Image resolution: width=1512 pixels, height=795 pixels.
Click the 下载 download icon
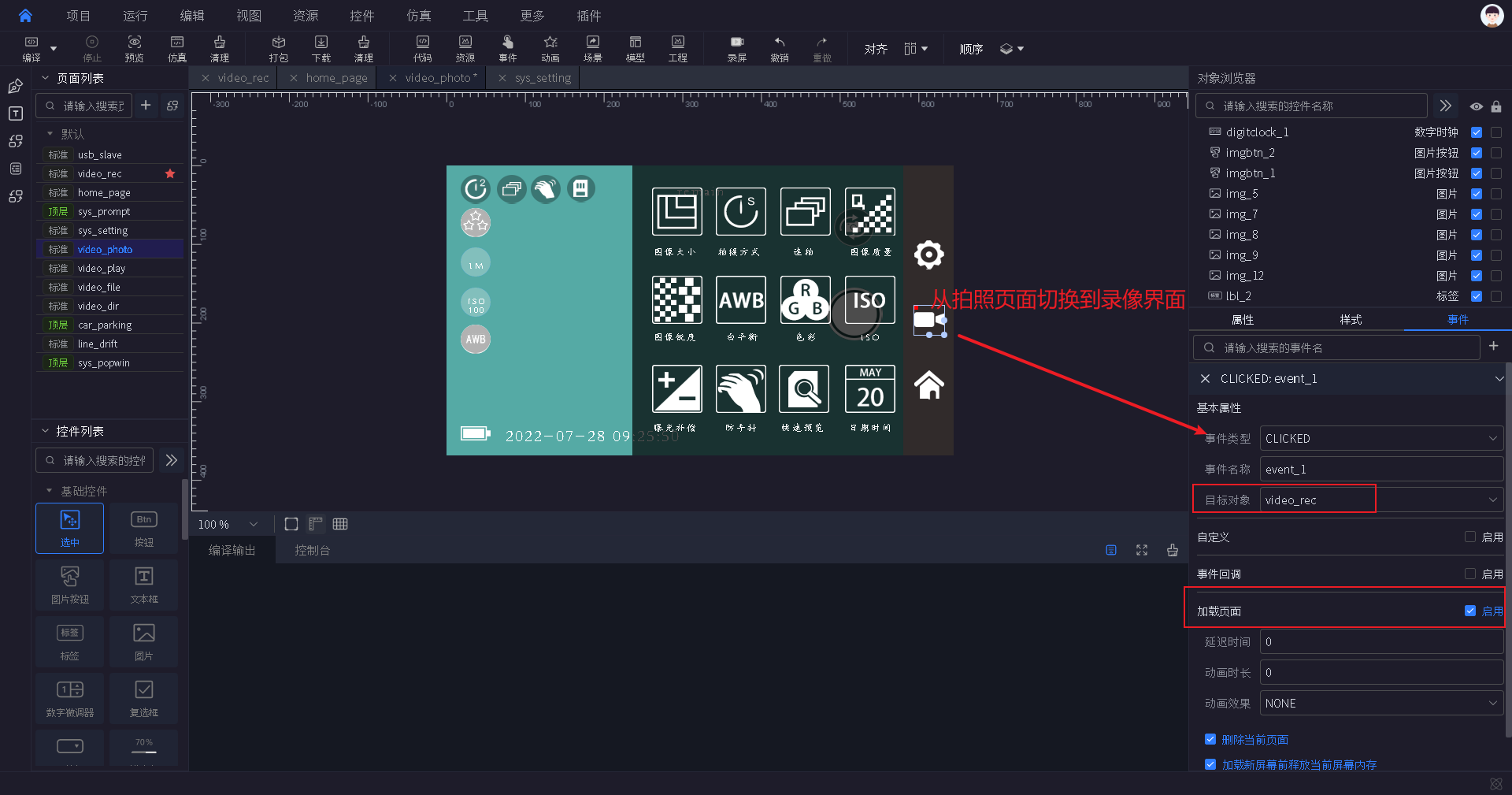click(x=321, y=48)
